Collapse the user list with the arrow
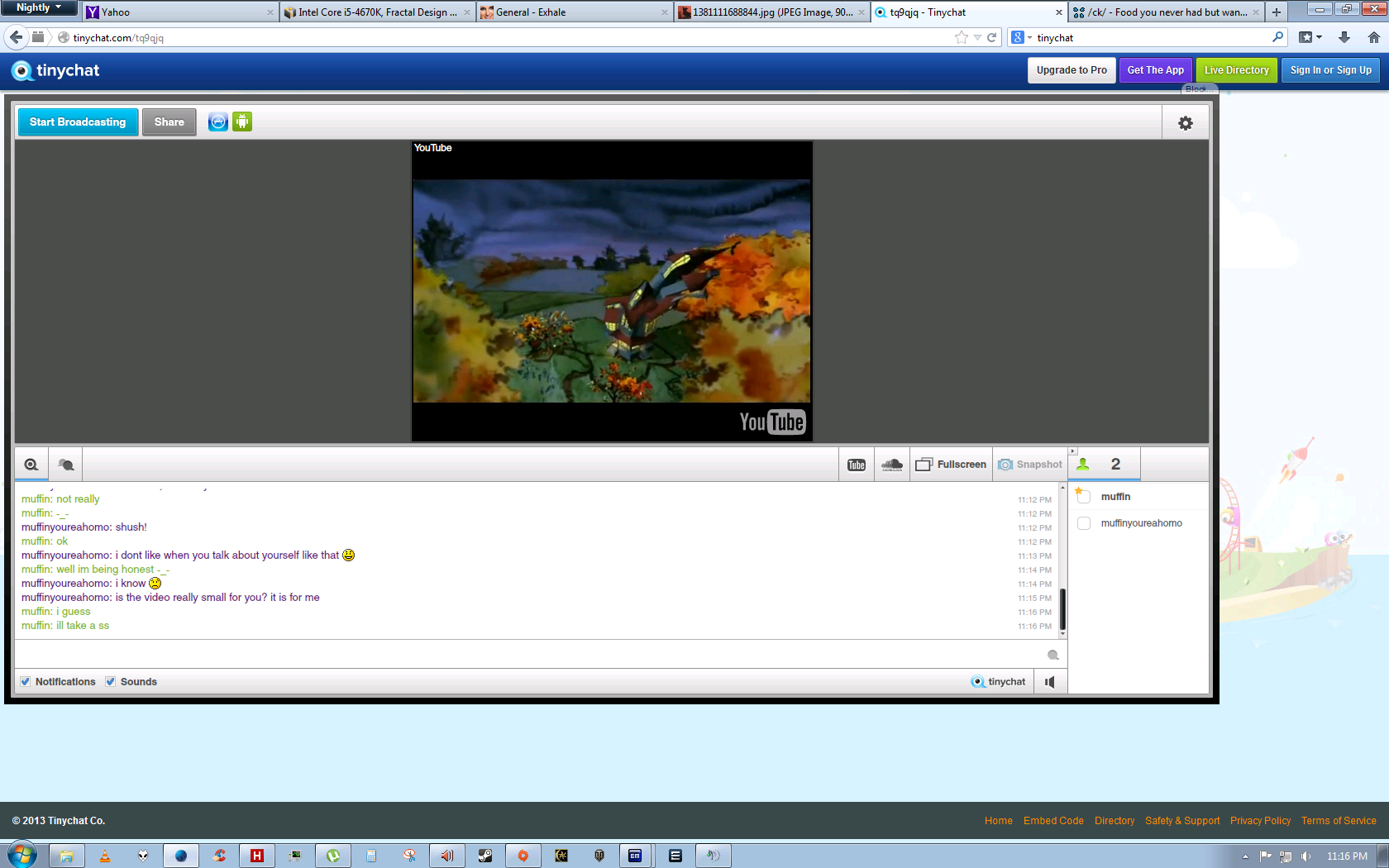The image size is (1389, 868). point(1072,451)
